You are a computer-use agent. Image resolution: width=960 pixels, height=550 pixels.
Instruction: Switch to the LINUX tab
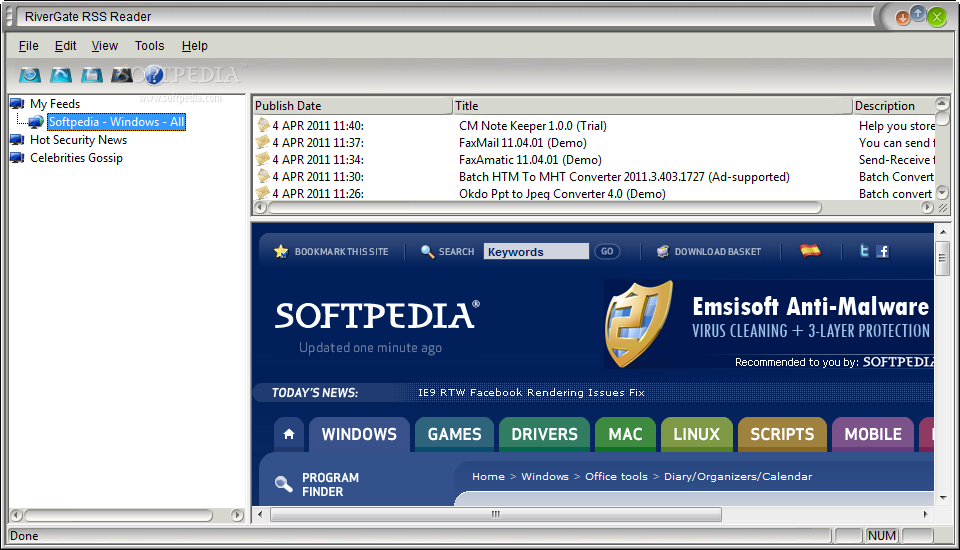tap(697, 434)
